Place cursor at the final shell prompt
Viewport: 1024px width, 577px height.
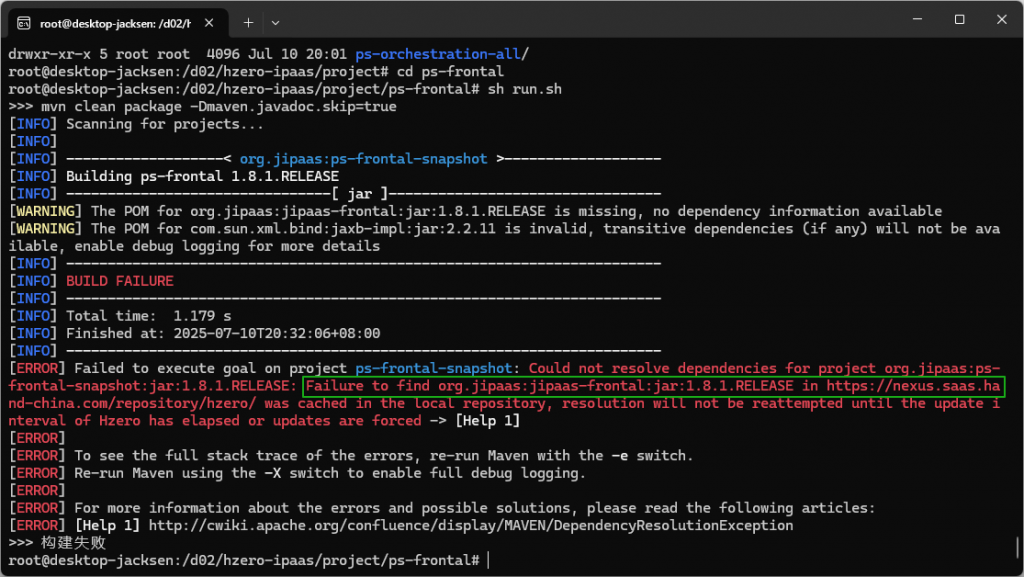tap(488, 560)
